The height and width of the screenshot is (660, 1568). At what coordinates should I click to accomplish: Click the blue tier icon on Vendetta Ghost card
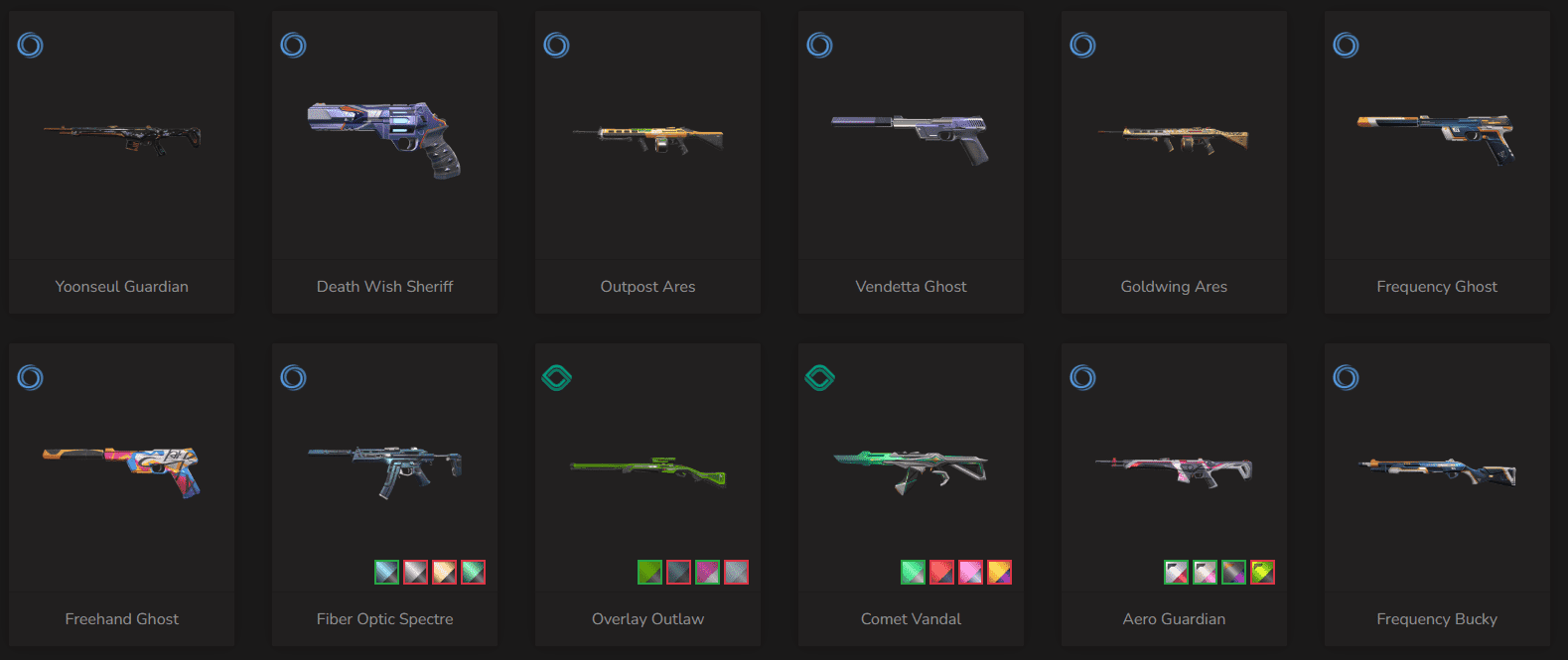click(x=820, y=45)
